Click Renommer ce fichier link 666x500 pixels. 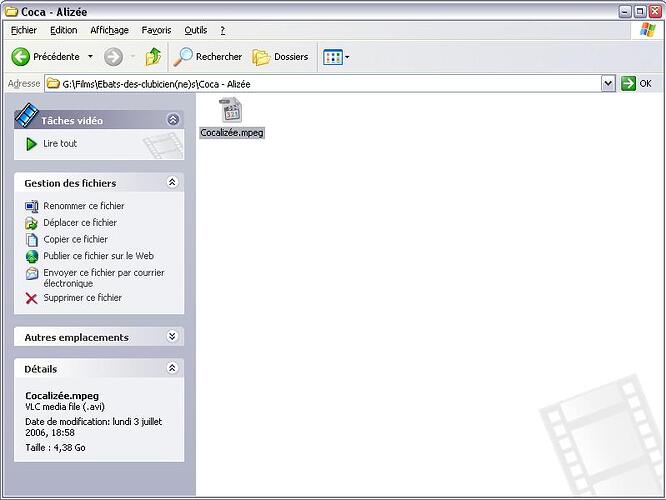tap(84, 206)
